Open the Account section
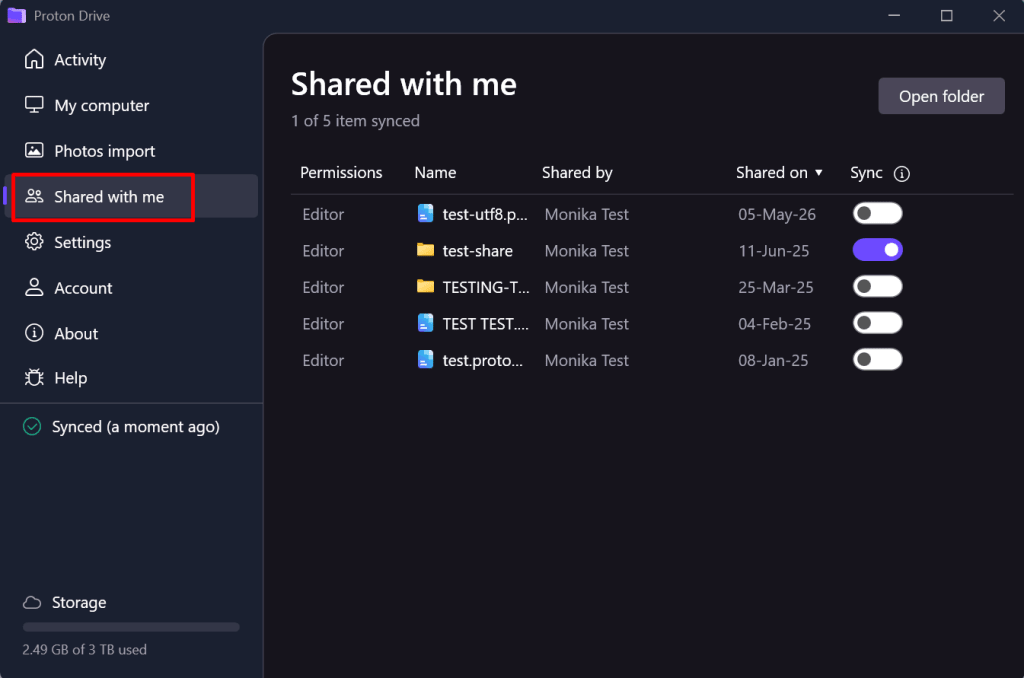 point(132,287)
